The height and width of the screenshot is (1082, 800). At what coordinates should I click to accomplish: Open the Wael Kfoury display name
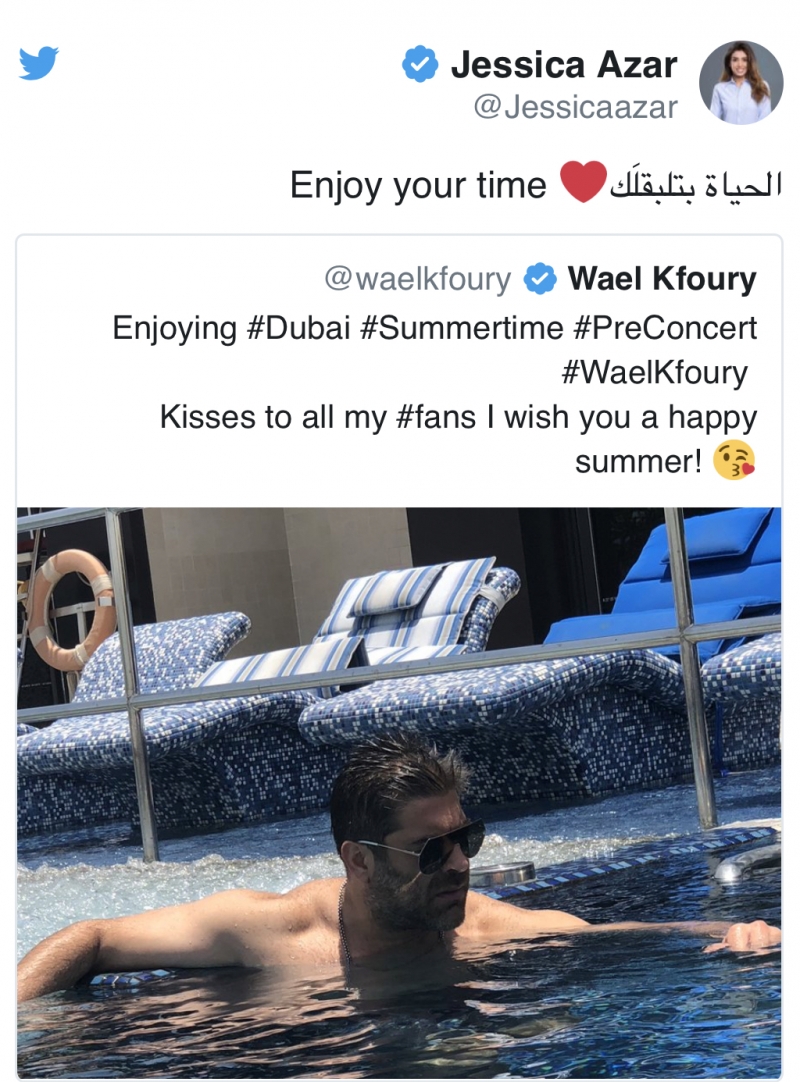click(662, 279)
